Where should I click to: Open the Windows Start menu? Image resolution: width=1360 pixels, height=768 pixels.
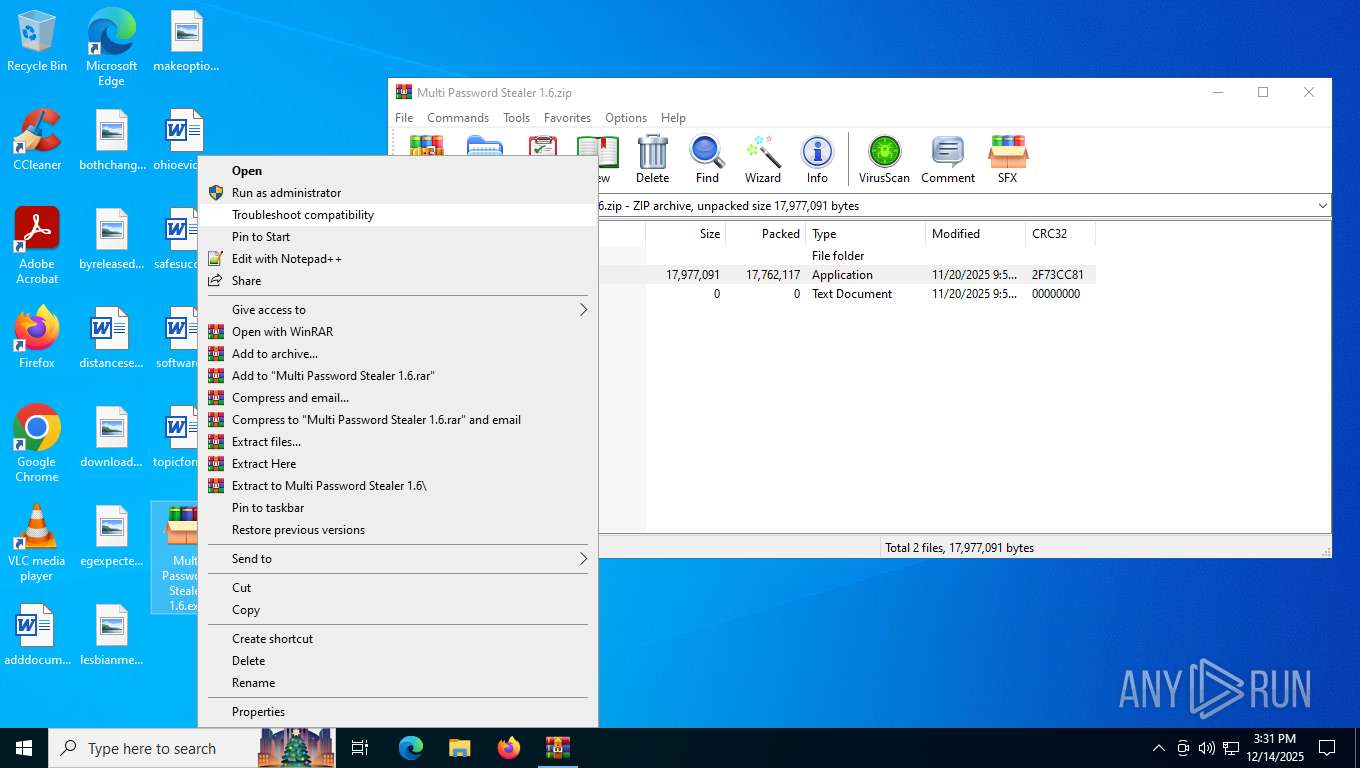pyautogui.click(x=24, y=748)
